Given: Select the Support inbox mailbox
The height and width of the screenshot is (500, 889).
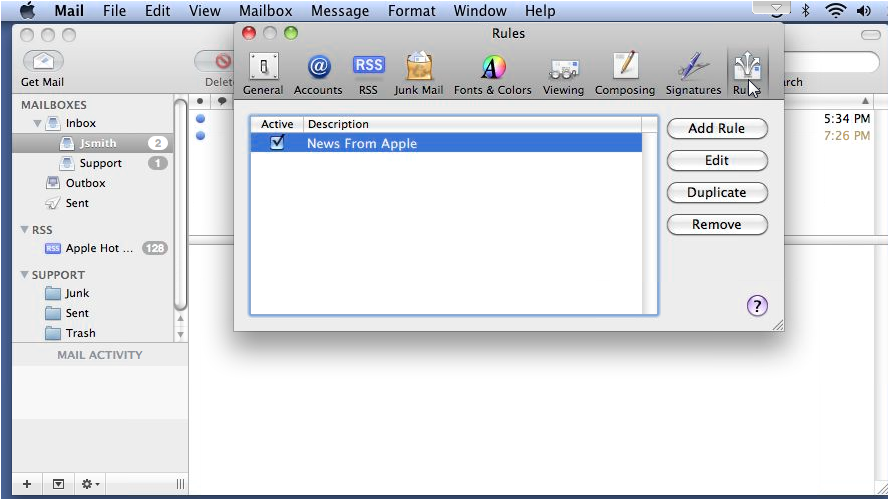Looking at the screenshot, I should [92, 163].
